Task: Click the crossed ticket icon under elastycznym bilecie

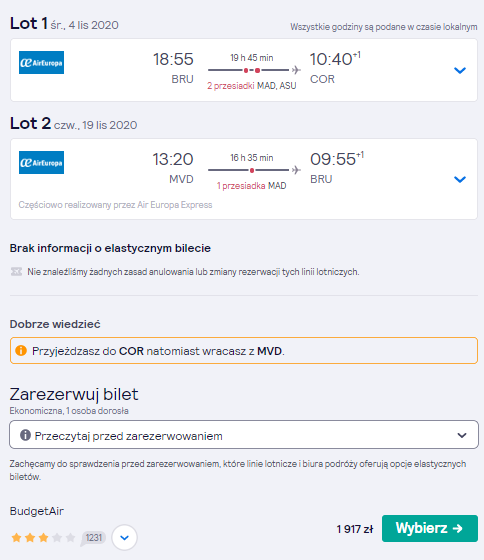Action: click(16, 272)
